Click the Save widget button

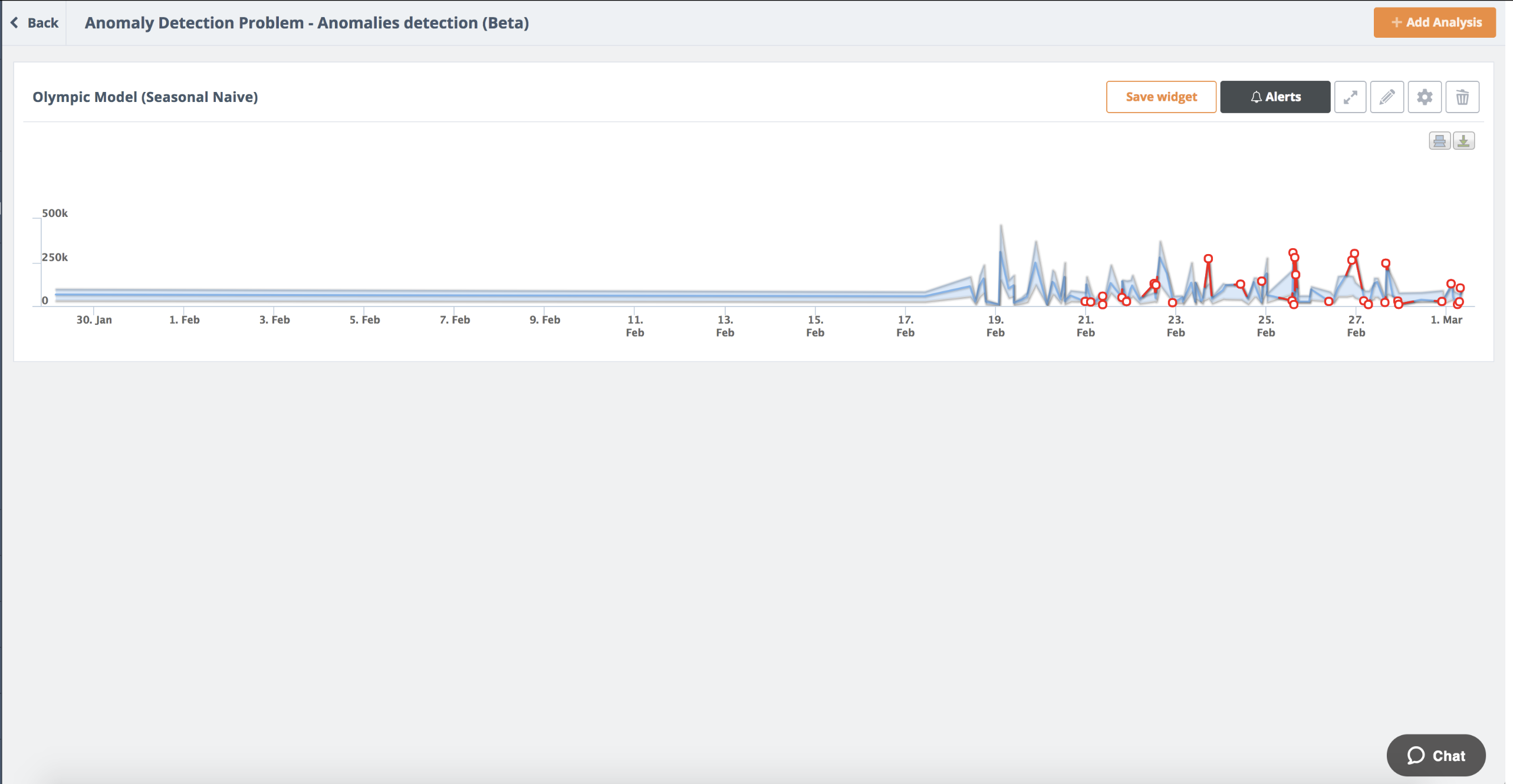pyautogui.click(x=1160, y=97)
